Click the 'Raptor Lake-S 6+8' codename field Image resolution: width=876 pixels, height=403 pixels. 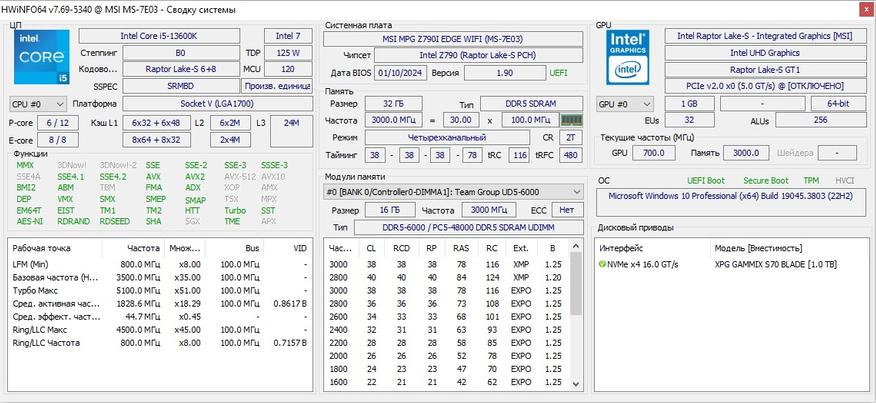pyautogui.click(x=180, y=69)
